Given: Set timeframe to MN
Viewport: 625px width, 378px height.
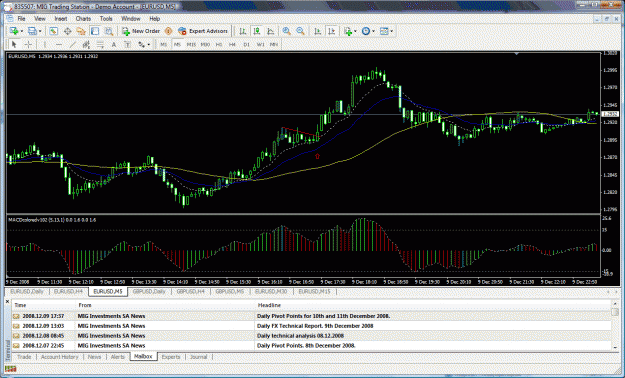Looking at the screenshot, I should 274,45.
